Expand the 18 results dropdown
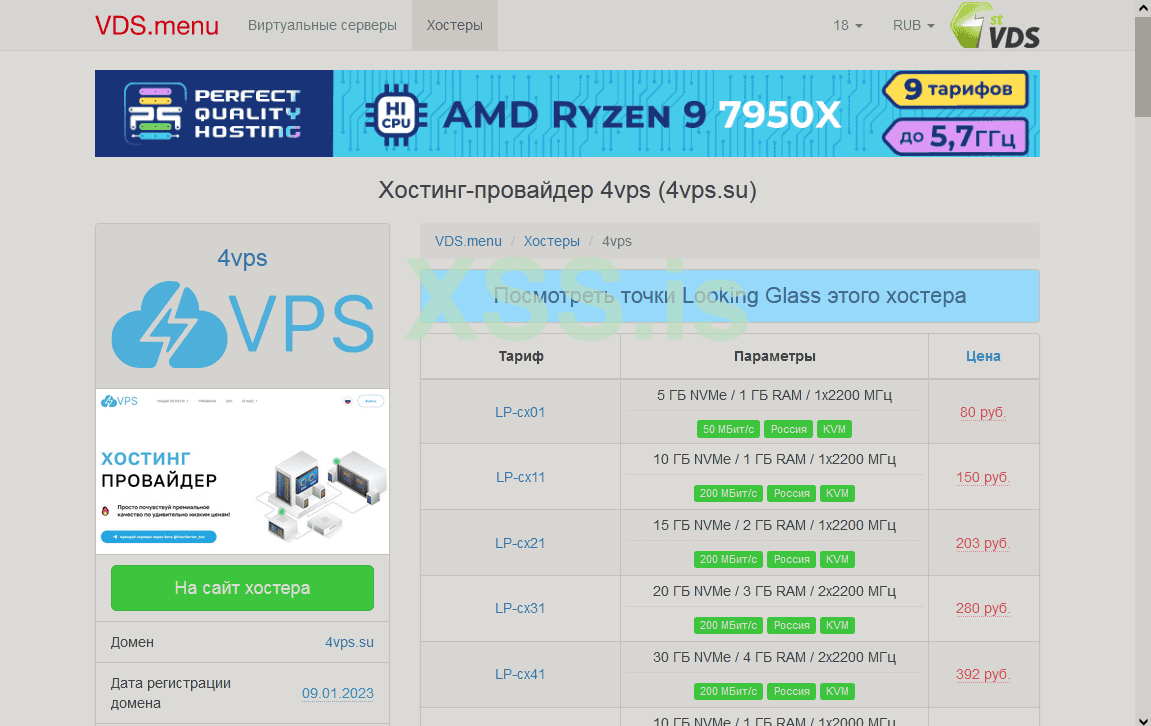 point(847,25)
